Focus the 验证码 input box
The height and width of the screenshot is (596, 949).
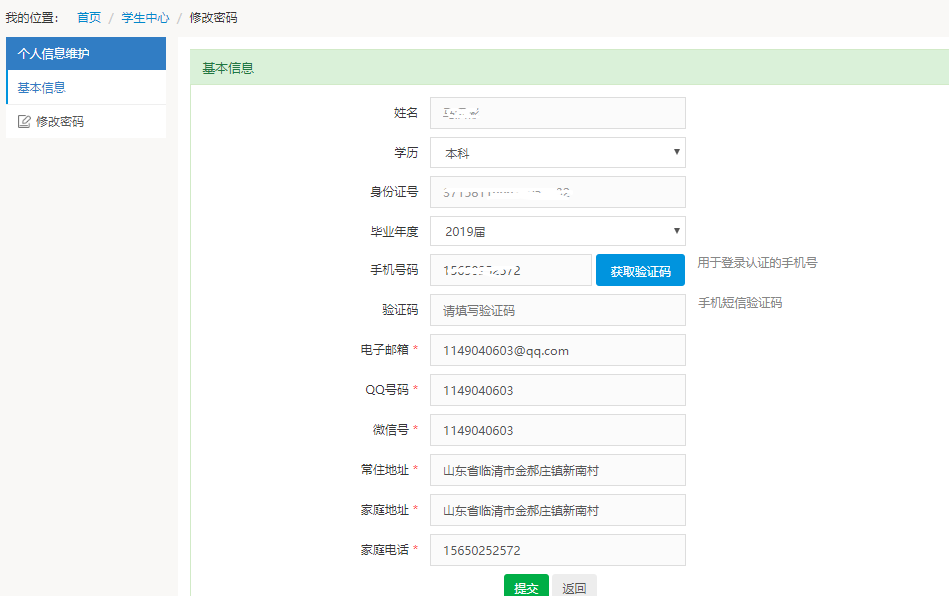[557, 310]
